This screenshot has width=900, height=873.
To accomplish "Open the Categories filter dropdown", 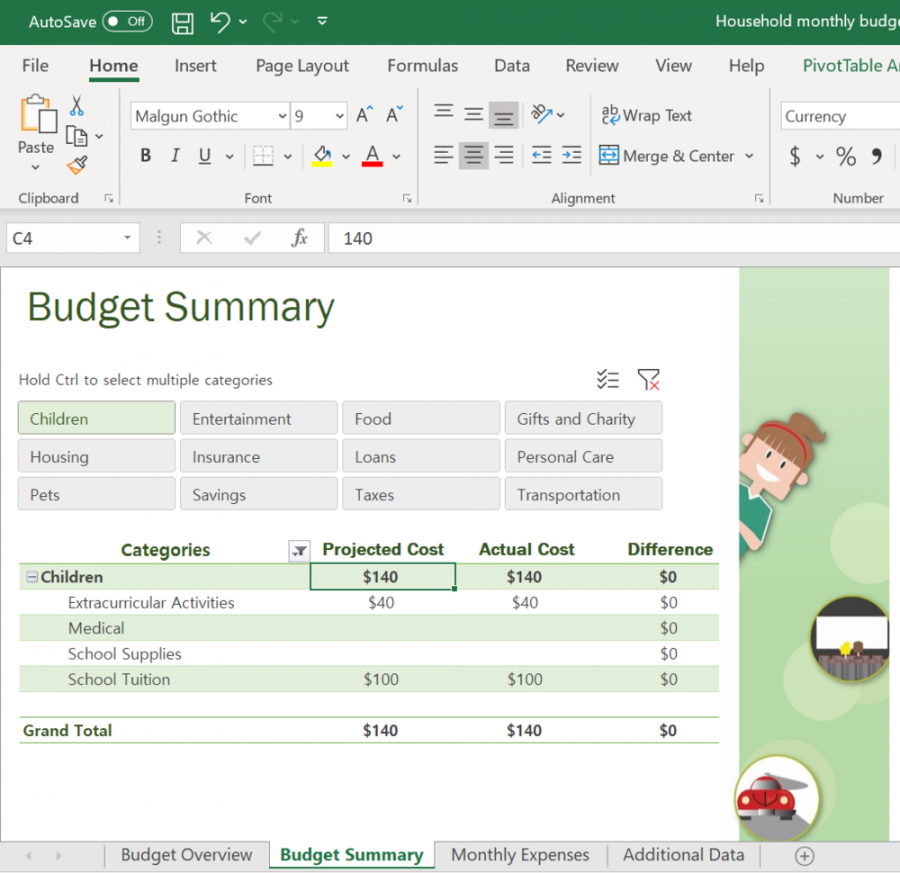I will [x=298, y=551].
